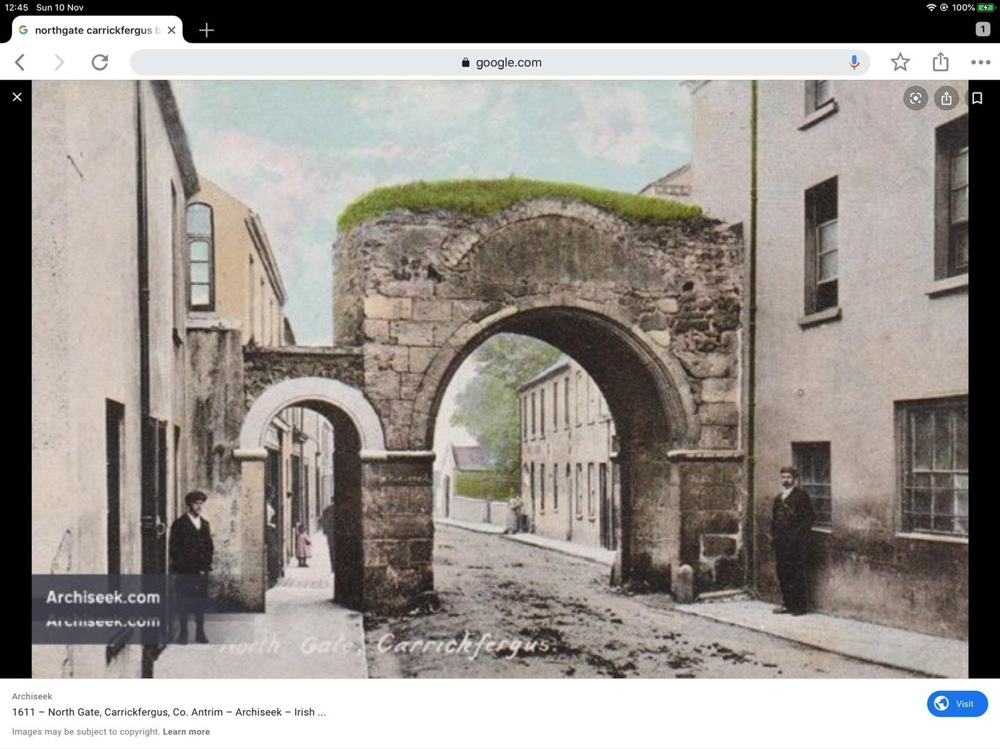Tap the browser forward arrow
1000x749 pixels.
(x=58, y=62)
